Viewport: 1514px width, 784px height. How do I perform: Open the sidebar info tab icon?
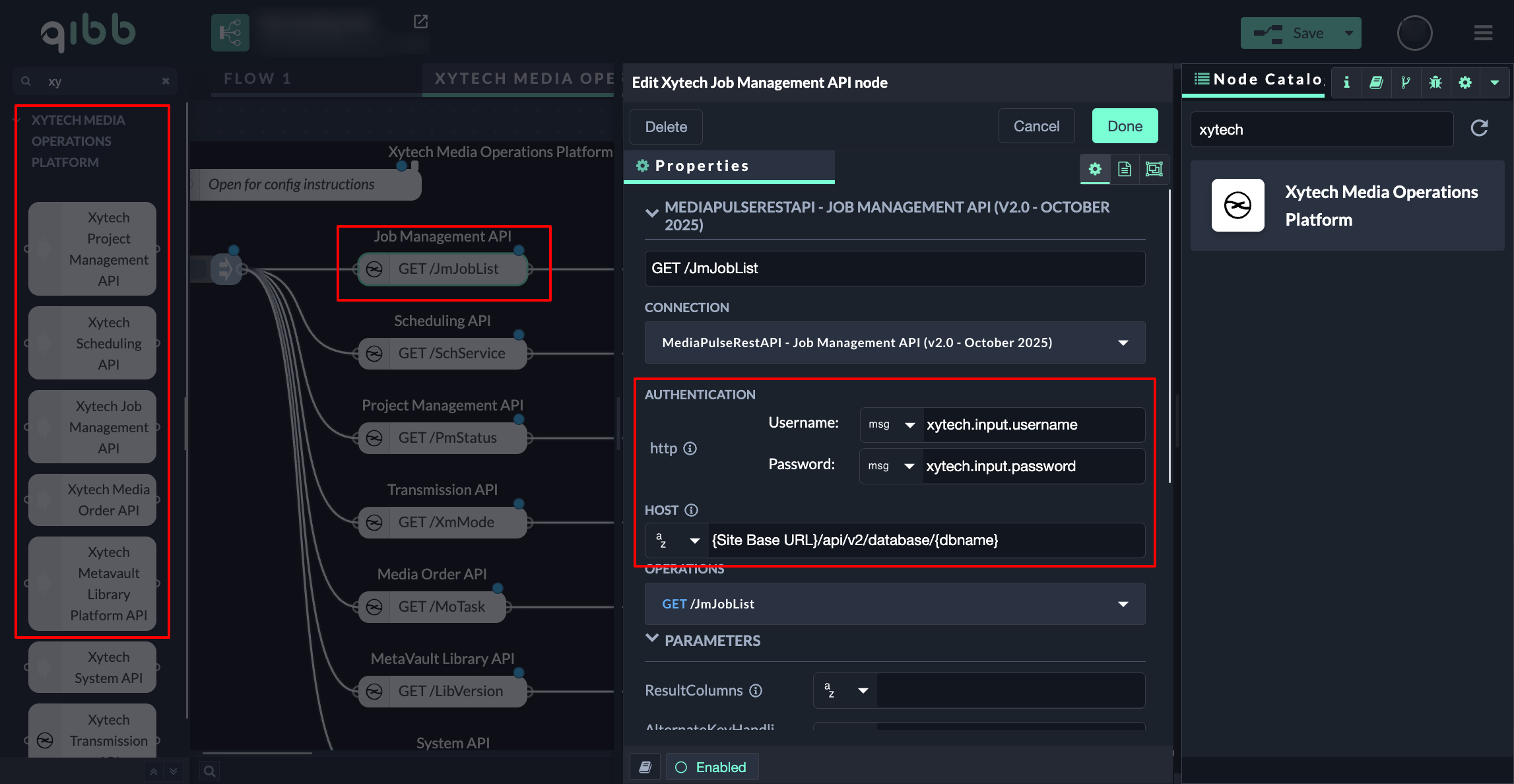click(x=1346, y=82)
